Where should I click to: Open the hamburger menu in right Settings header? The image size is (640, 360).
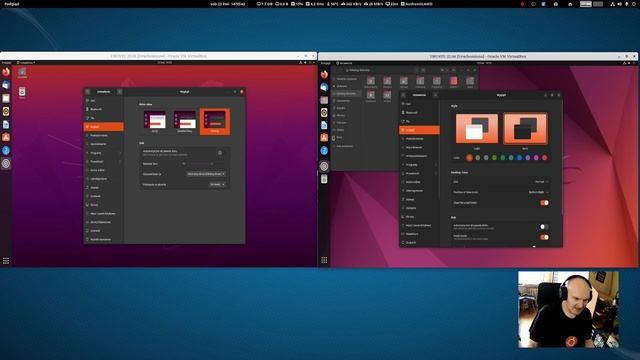click(435, 95)
